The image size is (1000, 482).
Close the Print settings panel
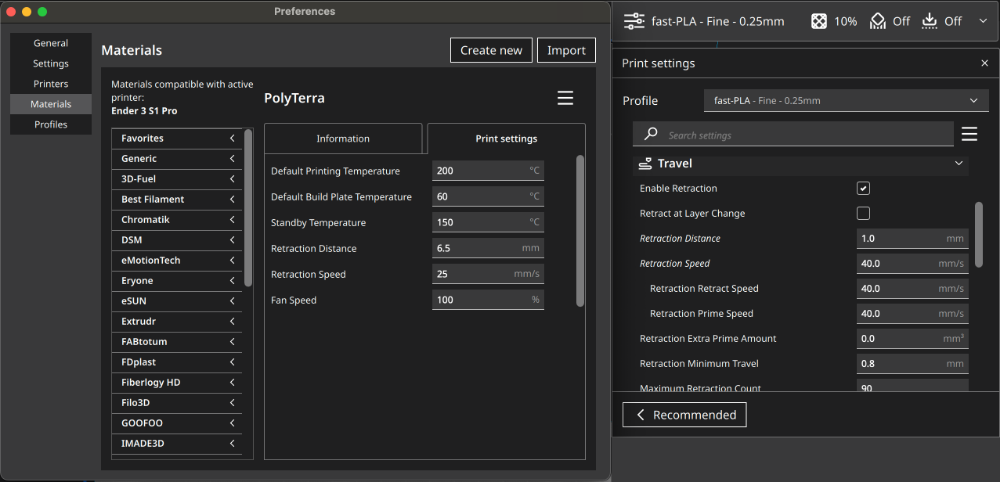click(985, 63)
